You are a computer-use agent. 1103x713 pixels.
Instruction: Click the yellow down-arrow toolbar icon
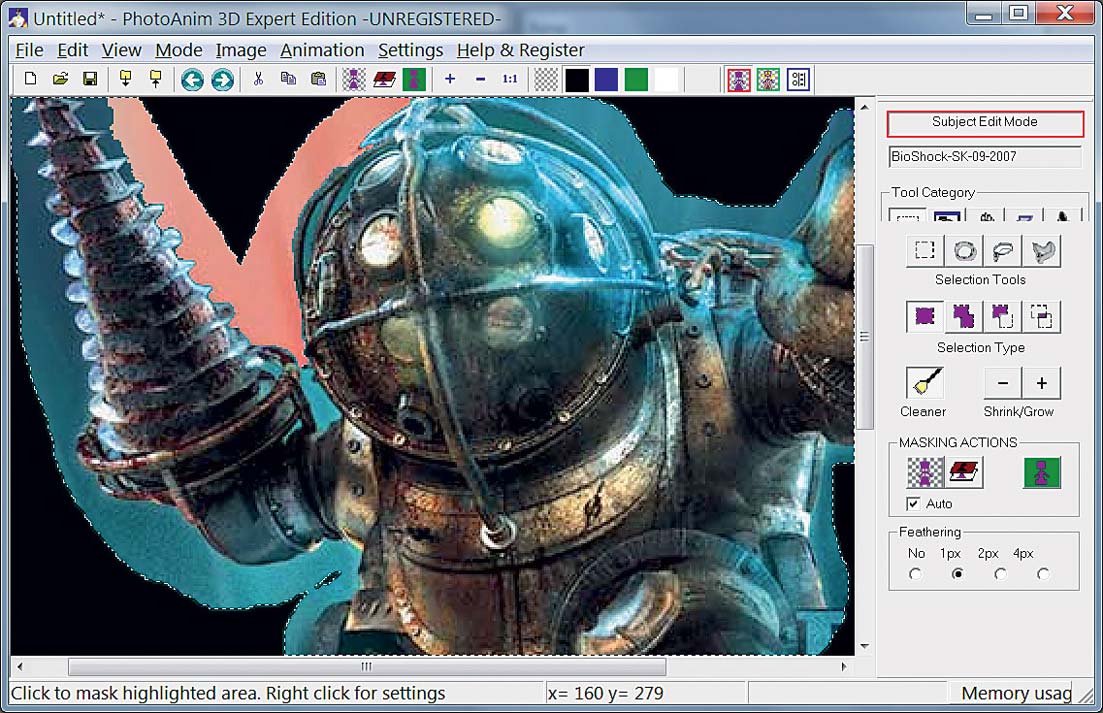[126, 79]
